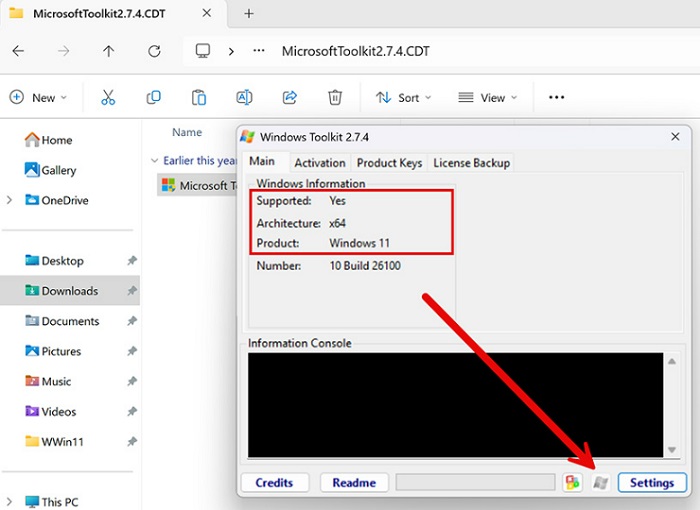
Task: Open the Documents quick access folder
Action: pos(62,321)
